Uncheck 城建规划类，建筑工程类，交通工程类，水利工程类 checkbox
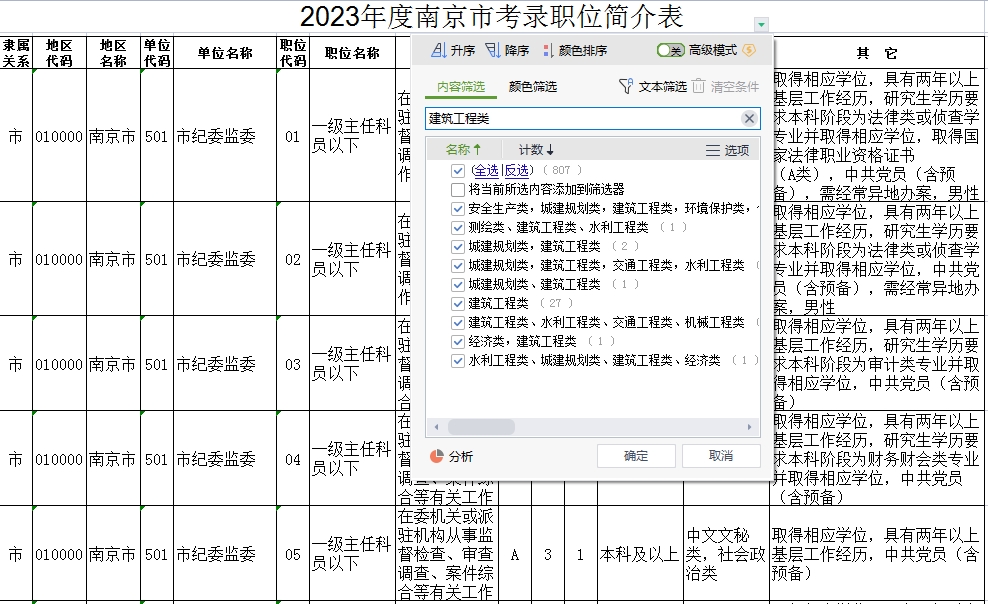Screen dimensions: 988x604 click(458, 266)
